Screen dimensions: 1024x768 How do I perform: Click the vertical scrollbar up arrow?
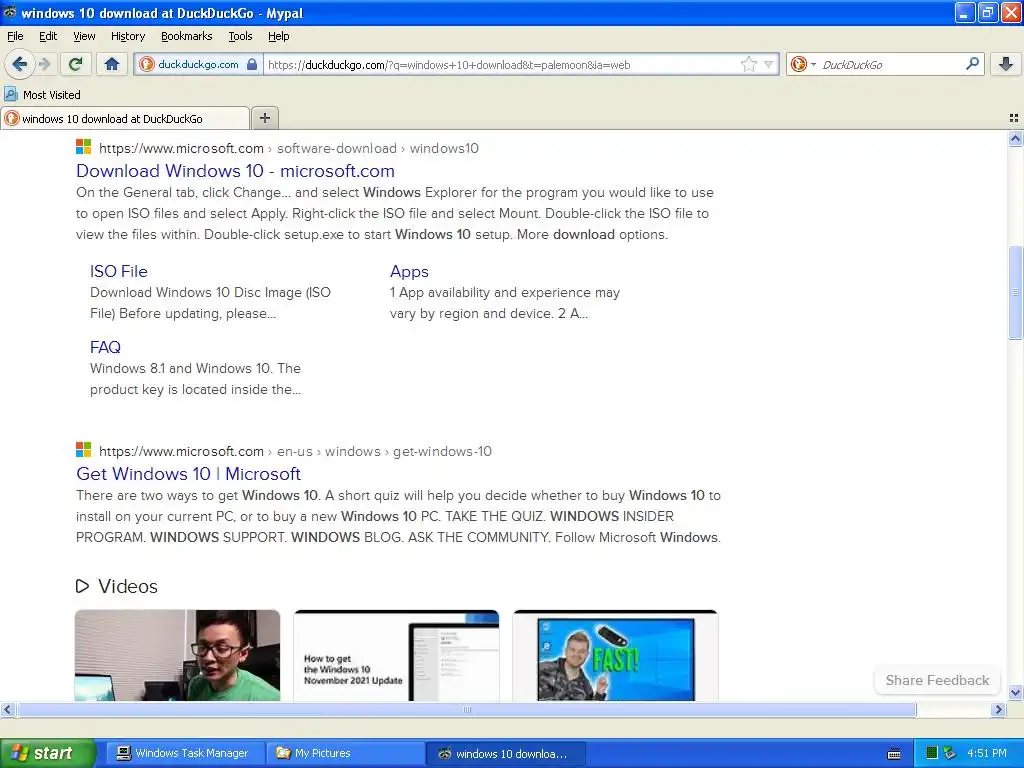1015,138
